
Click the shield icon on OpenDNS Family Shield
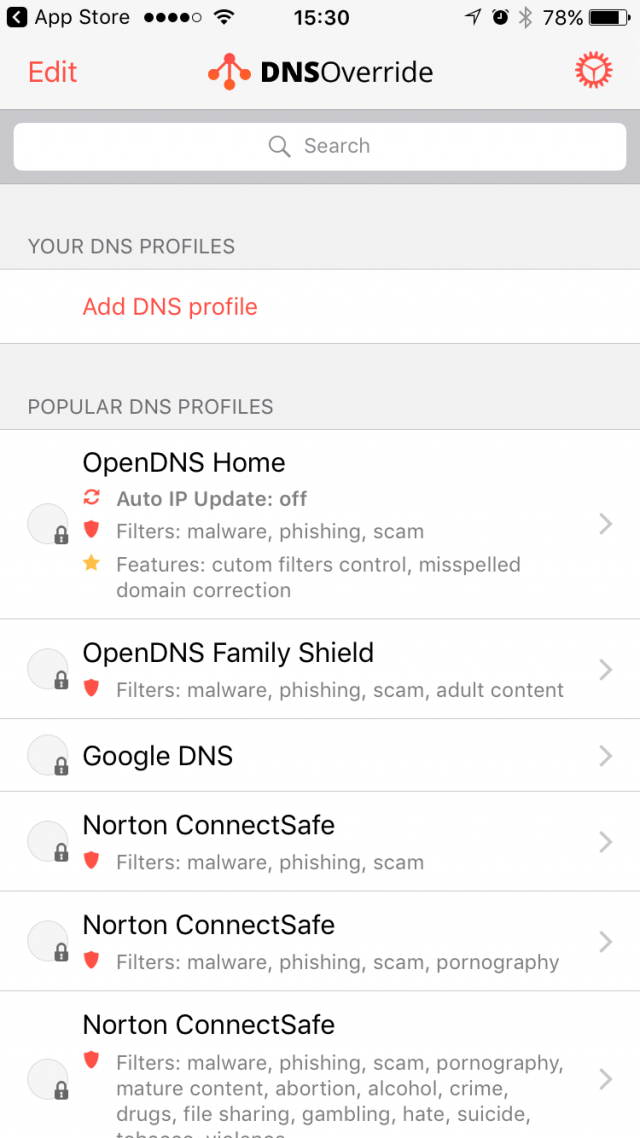[91, 689]
